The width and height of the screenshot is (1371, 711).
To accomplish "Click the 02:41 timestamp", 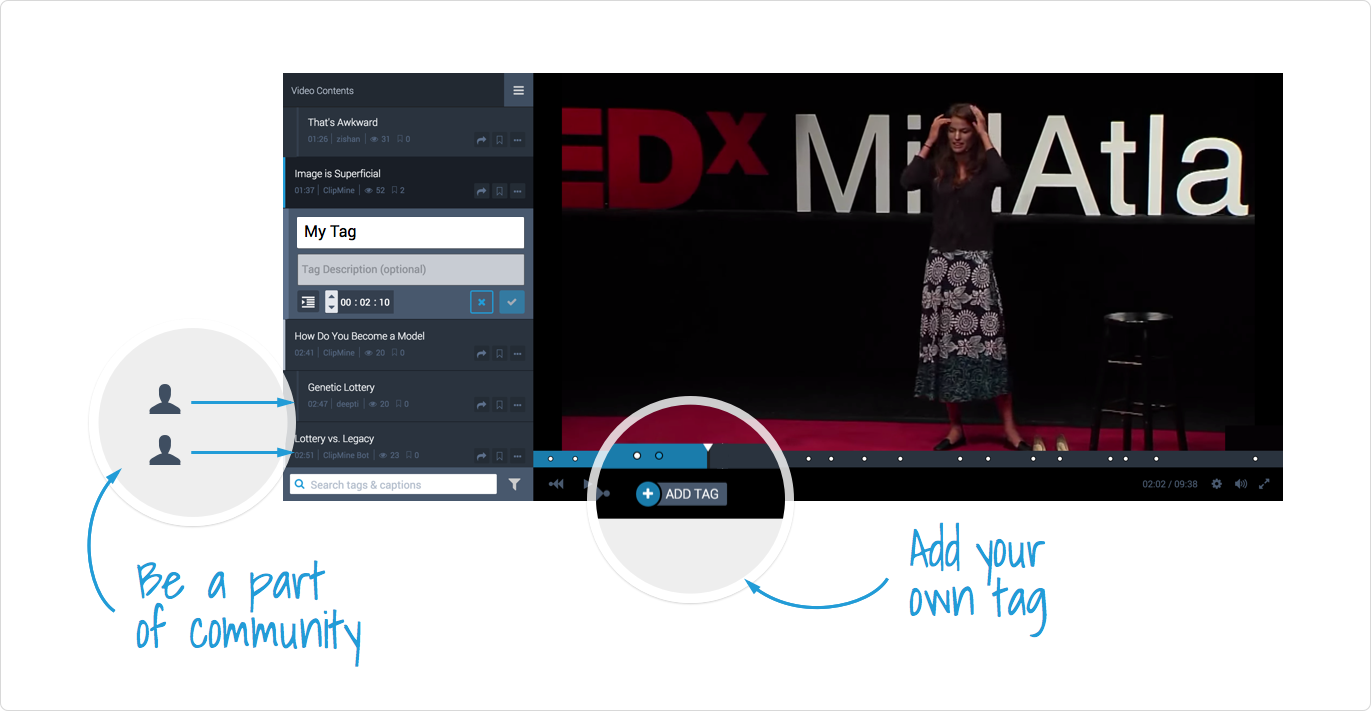I will coord(305,353).
